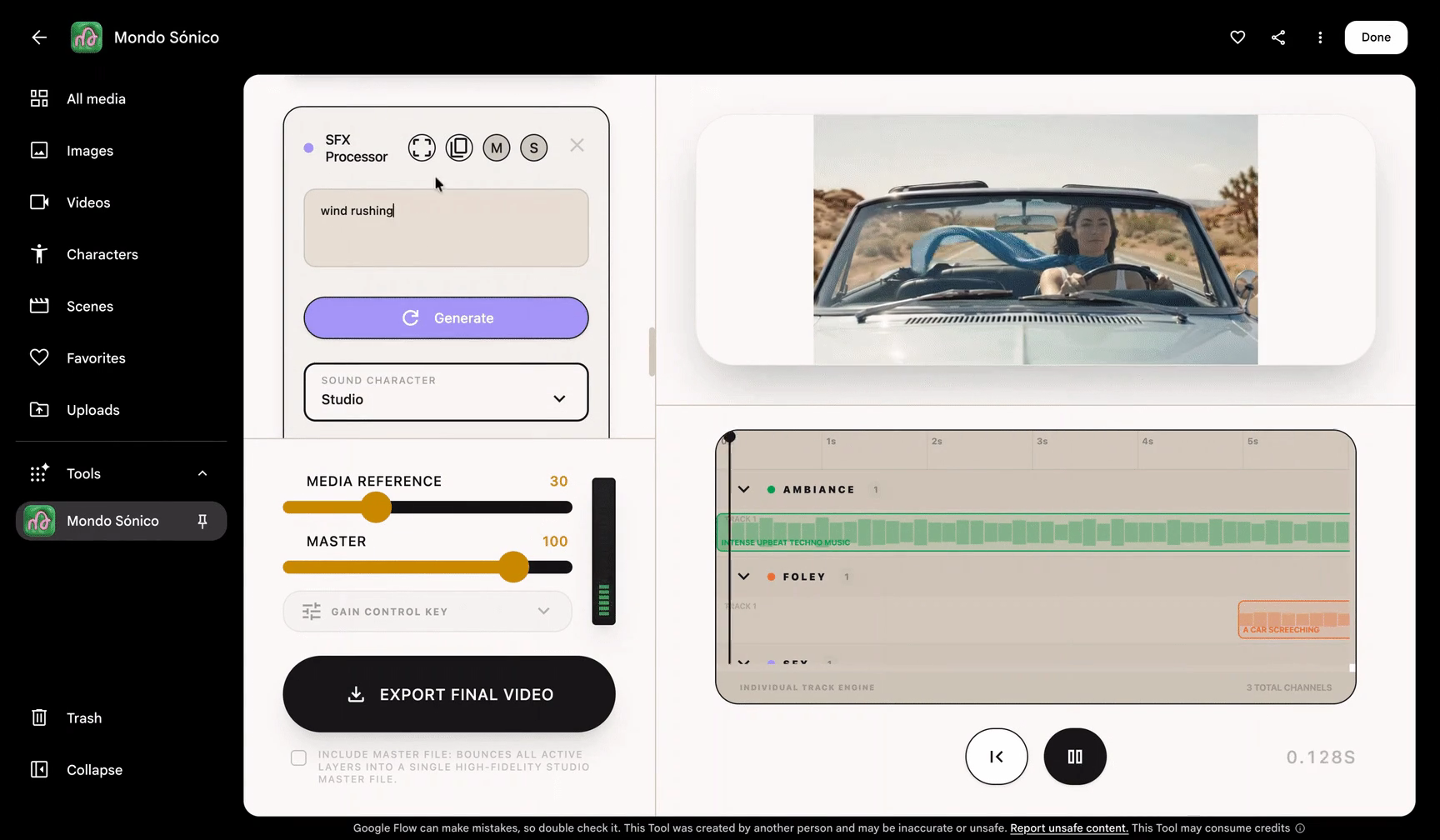Select the A Car Screeching clip

coord(1294,620)
